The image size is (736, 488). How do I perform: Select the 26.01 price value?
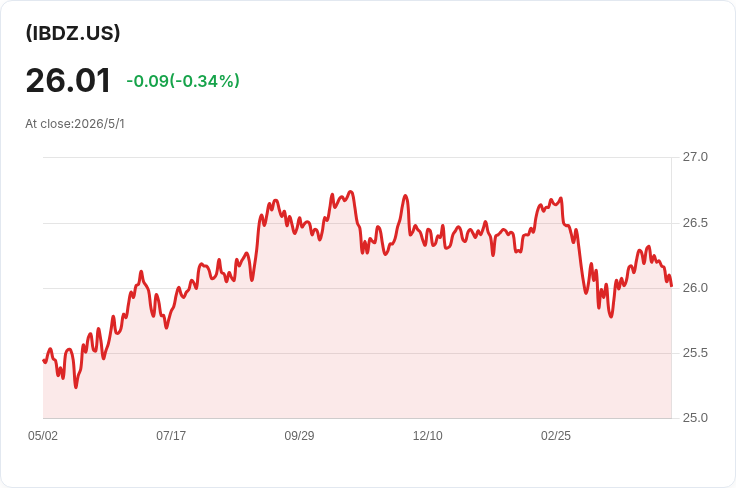tap(68, 80)
